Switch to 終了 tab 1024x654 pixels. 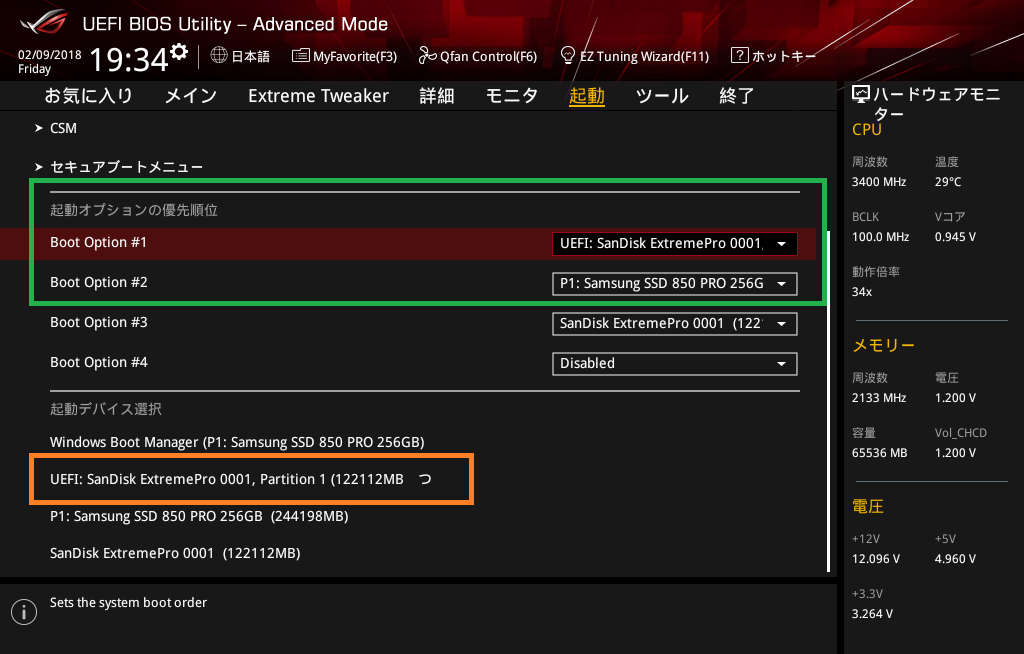[737, 95]
